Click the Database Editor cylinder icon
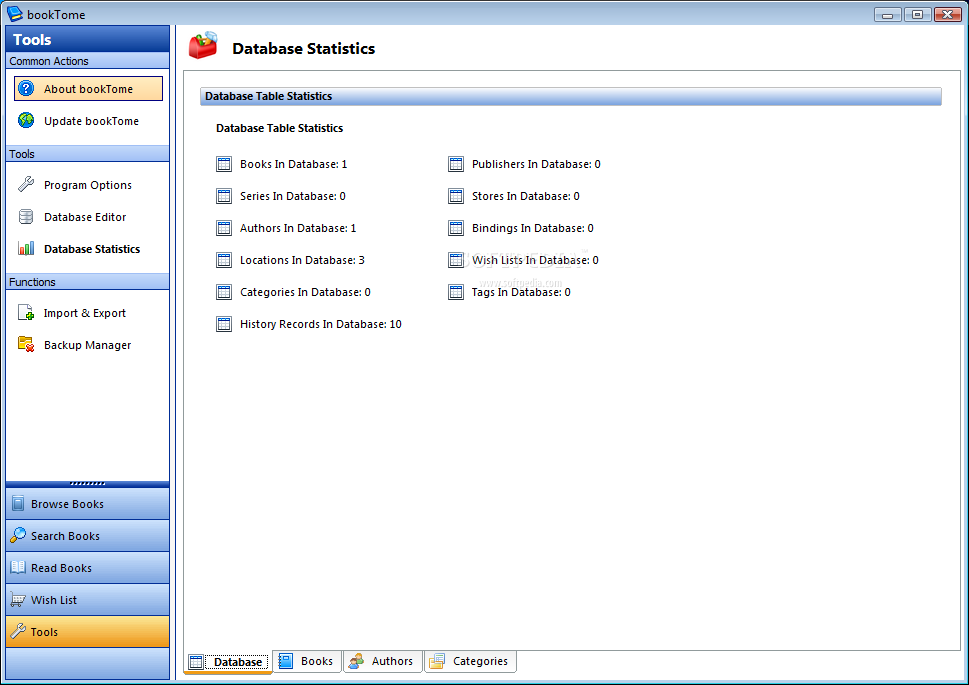 click(26, 216)
